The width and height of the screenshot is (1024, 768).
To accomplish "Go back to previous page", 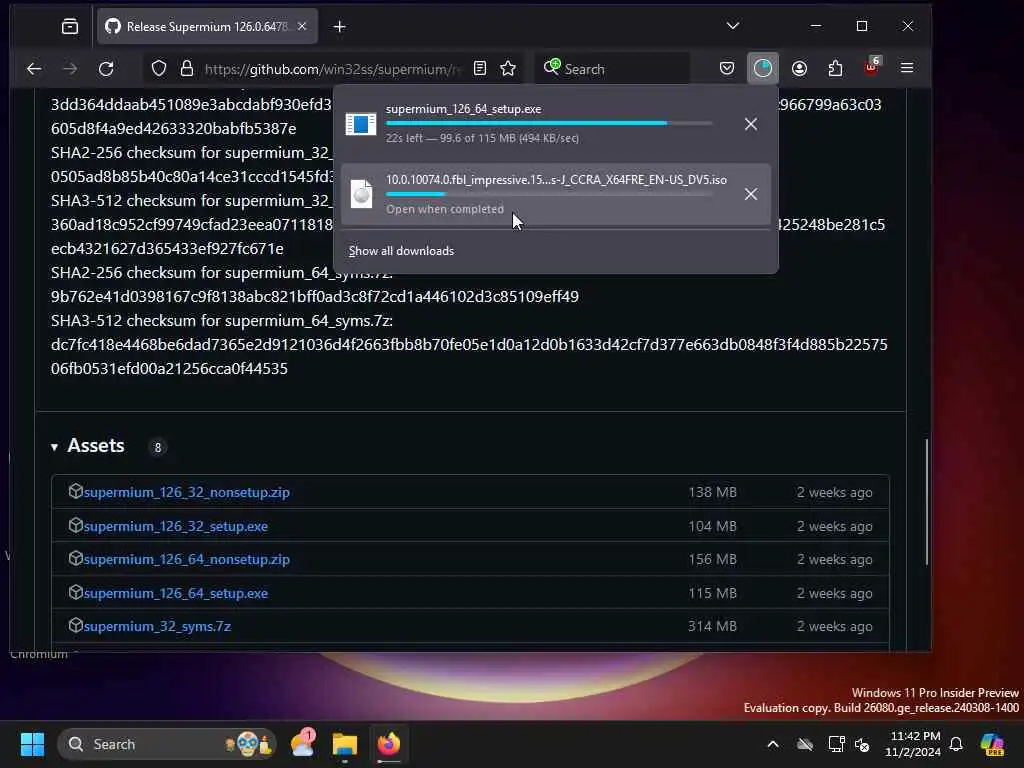I will click(x=34, y=69).
